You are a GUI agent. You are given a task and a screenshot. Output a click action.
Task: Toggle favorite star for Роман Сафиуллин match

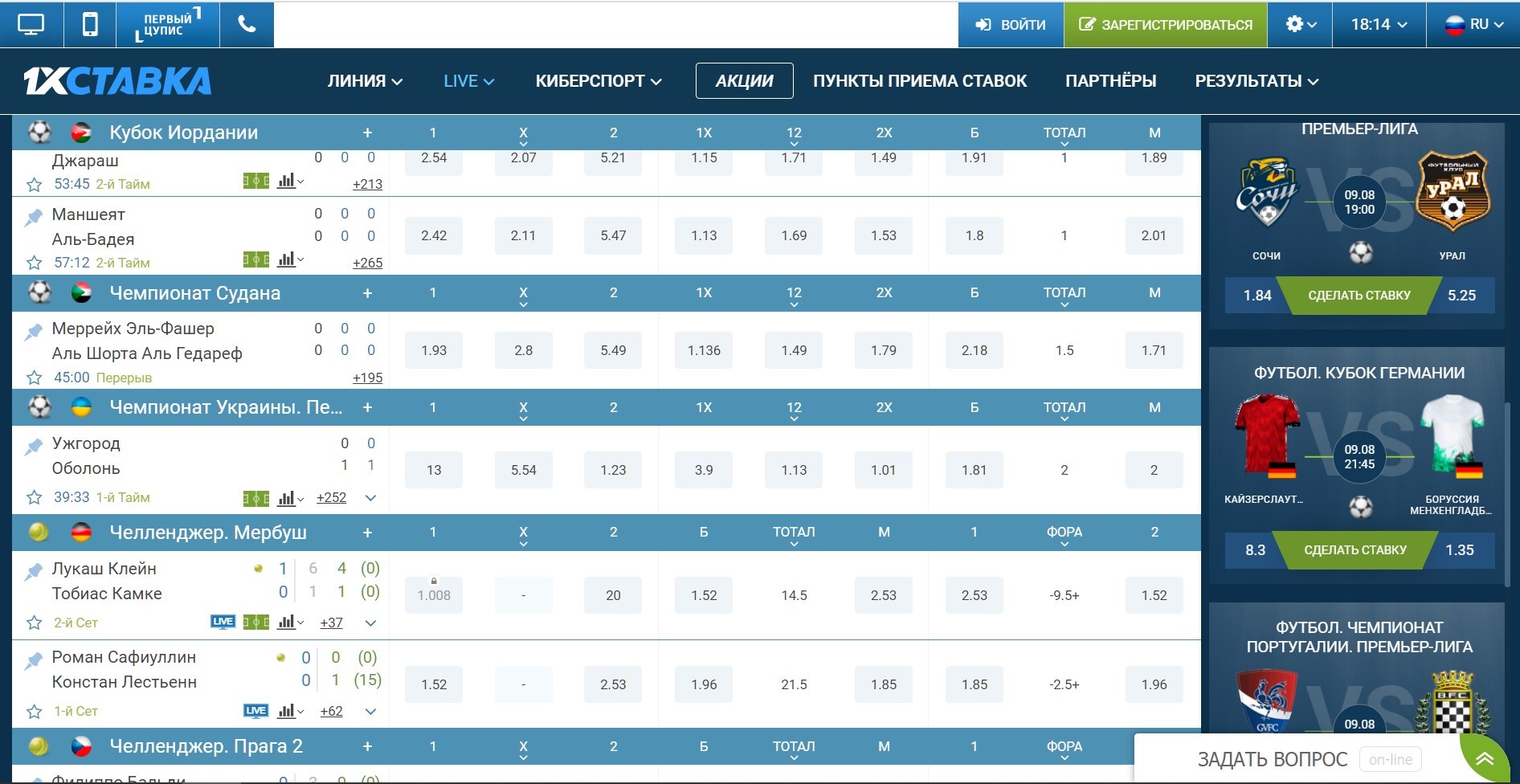coord(34,712)
